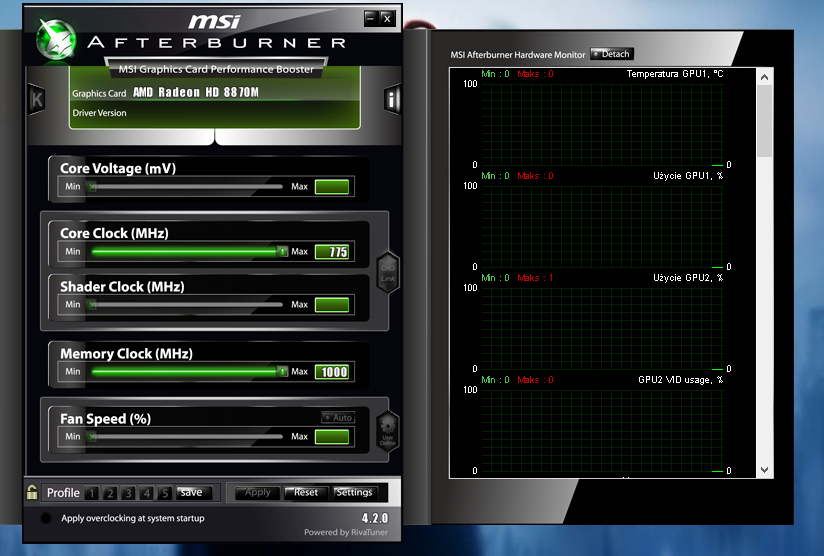Select profile slot 1

pyautogui.click(x=91, y=493)
